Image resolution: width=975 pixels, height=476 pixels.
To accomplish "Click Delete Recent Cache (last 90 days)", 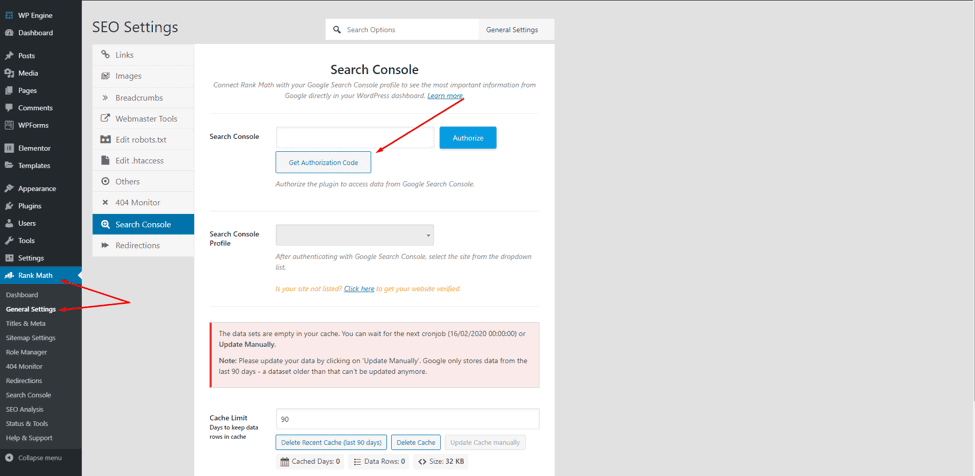I will click(x=331, y=442).
